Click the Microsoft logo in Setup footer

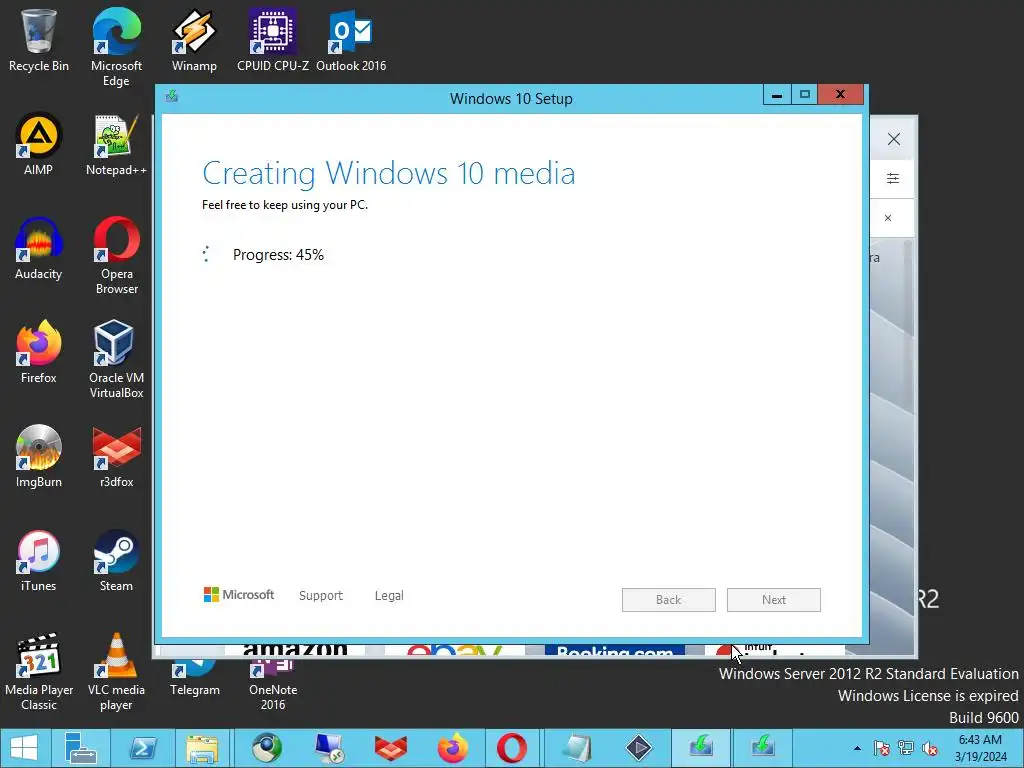tap(239, 595)
